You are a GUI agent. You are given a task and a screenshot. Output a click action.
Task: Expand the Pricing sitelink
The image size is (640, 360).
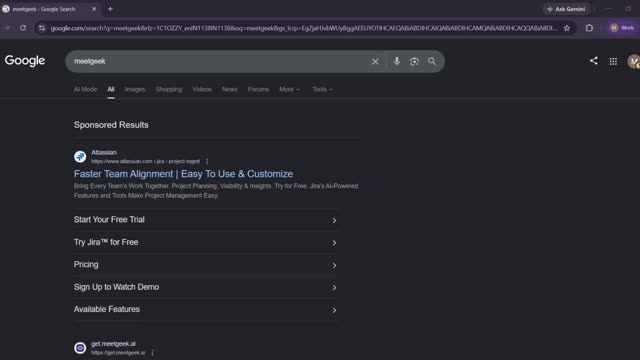tap(205, 265)
